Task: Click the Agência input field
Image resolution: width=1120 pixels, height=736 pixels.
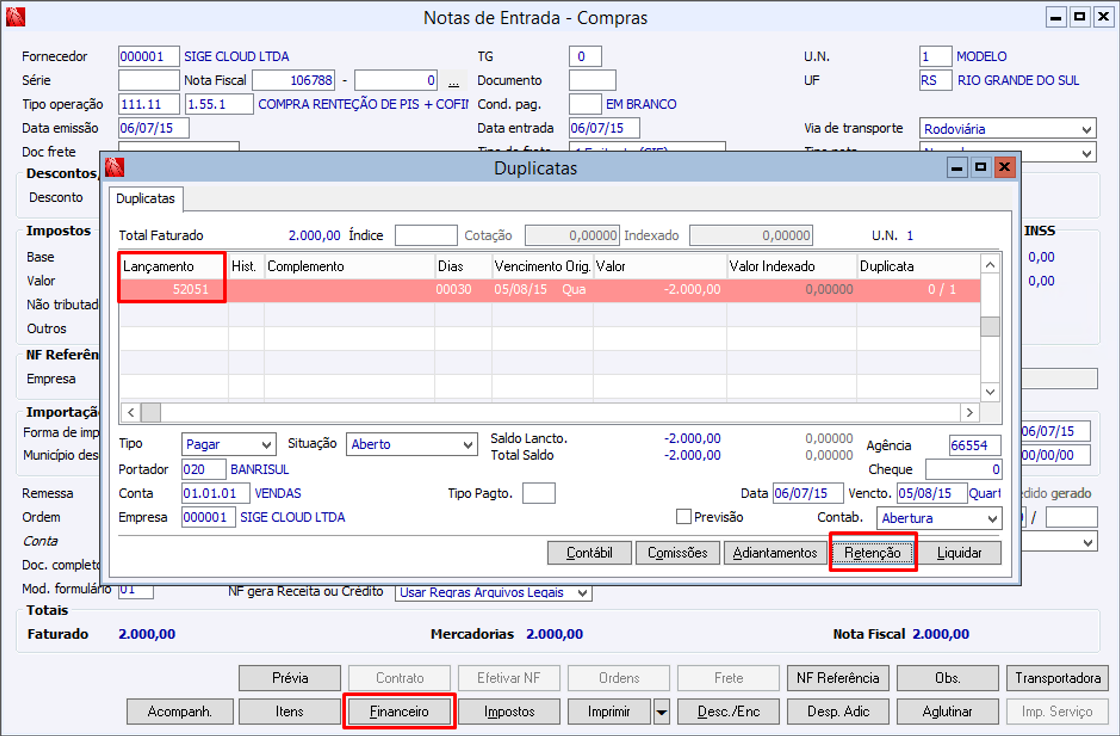Action: pos(974,446)
